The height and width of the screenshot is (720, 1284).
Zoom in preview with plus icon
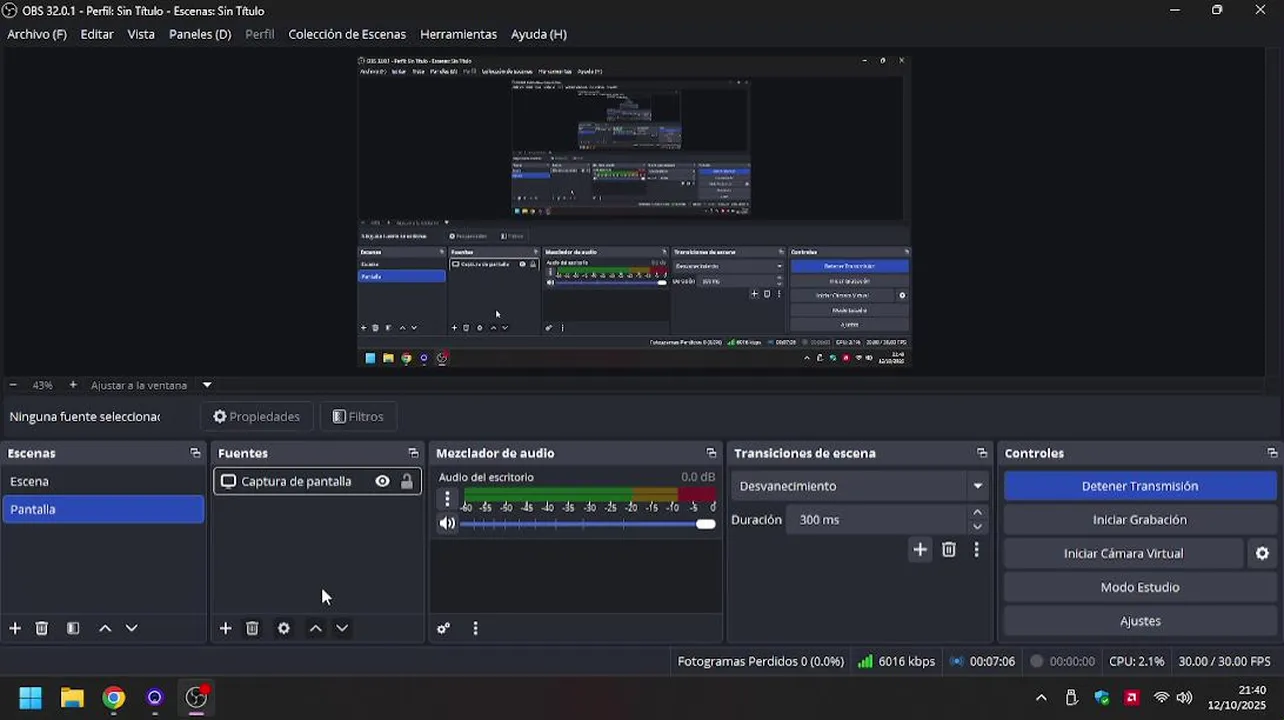(73, 385)
